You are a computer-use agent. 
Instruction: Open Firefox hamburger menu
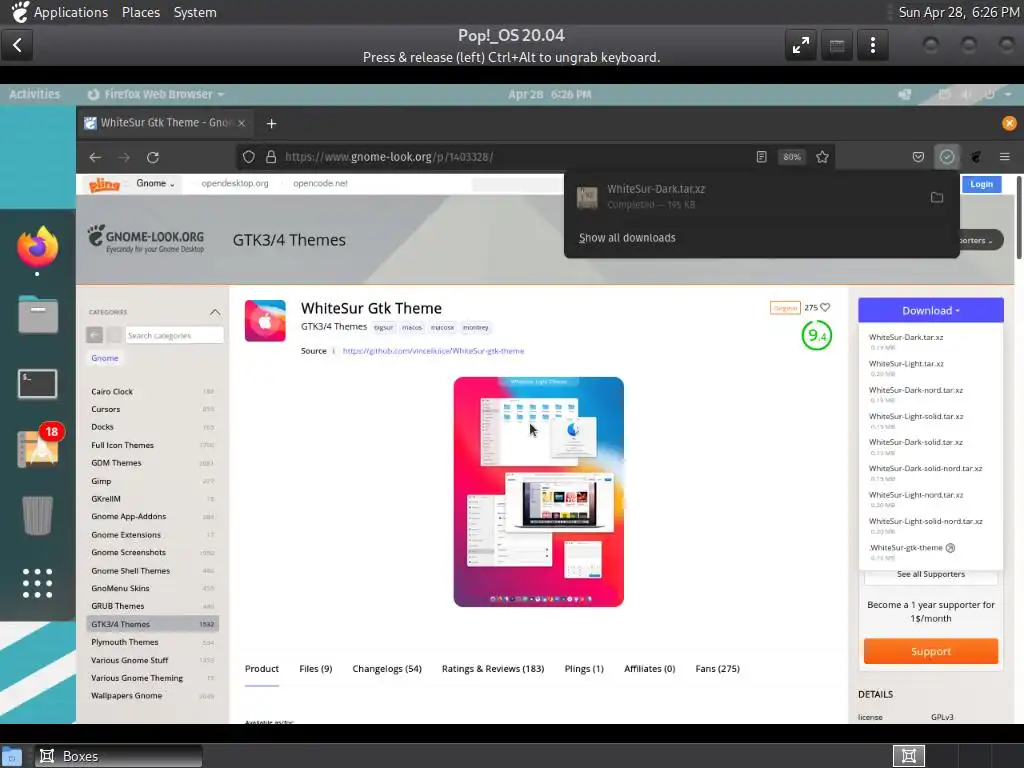(x=1004, y=157)
